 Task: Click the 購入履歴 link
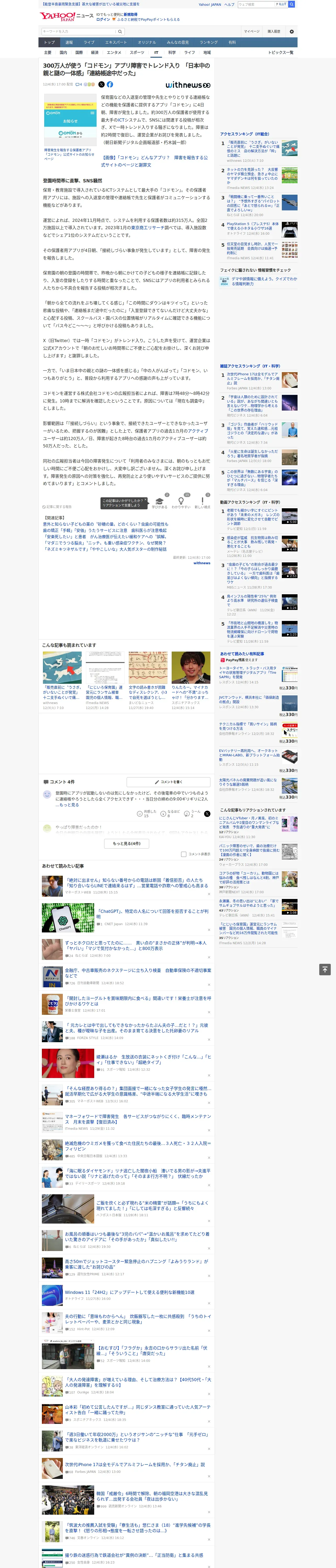tap(274, 32)
